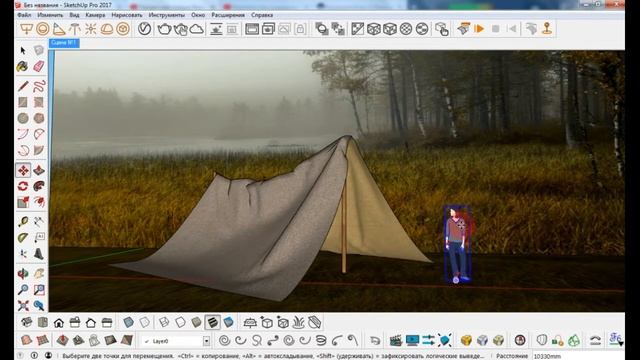The width and height of the screenshot is (640, 360).
Task: Open the Нарисовать menu
Action: (x=127, y=15)
